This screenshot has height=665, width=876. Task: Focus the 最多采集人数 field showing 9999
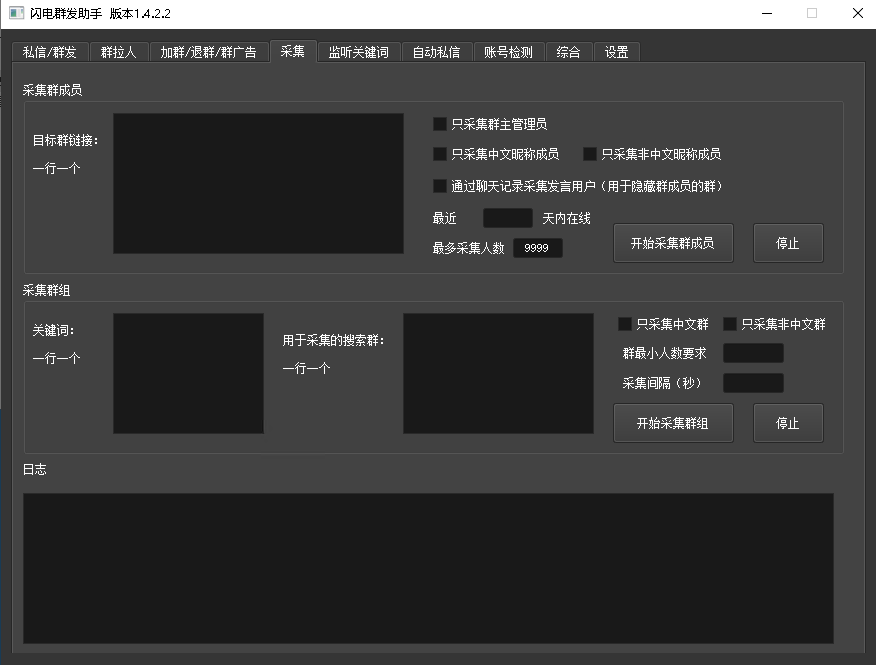pyautogui.click(x=537, y=248)
